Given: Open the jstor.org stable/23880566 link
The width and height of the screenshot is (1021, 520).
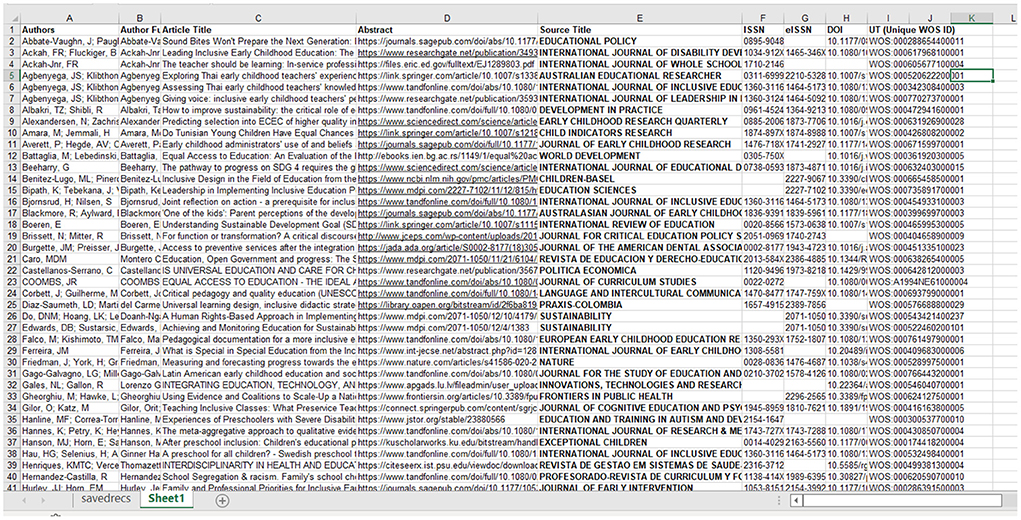Looking at the screenshot, I should tap(447, 419).
